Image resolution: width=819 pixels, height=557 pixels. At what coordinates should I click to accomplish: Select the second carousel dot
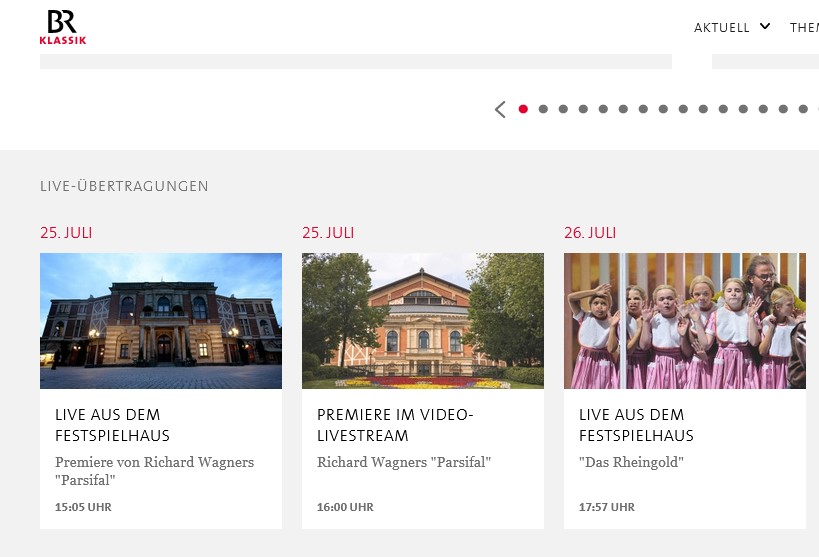pos(543,109)
